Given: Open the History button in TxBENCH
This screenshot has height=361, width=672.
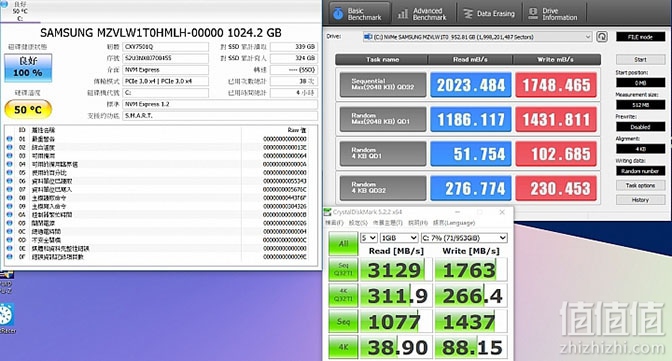Looking at the screenshot, I should click(x=640, y=200).
